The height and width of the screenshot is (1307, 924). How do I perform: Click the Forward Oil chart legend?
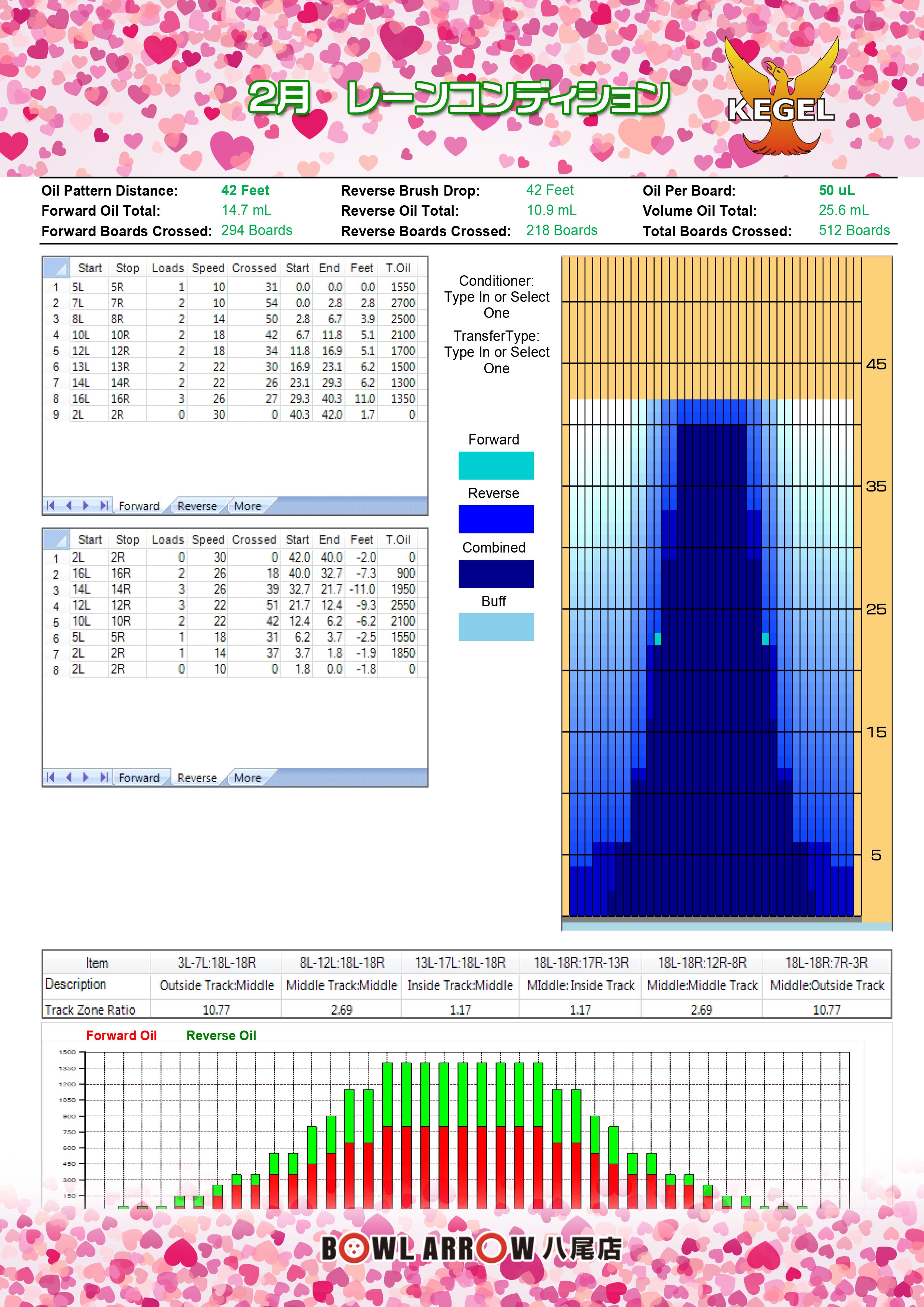(x=121, y=1035)
